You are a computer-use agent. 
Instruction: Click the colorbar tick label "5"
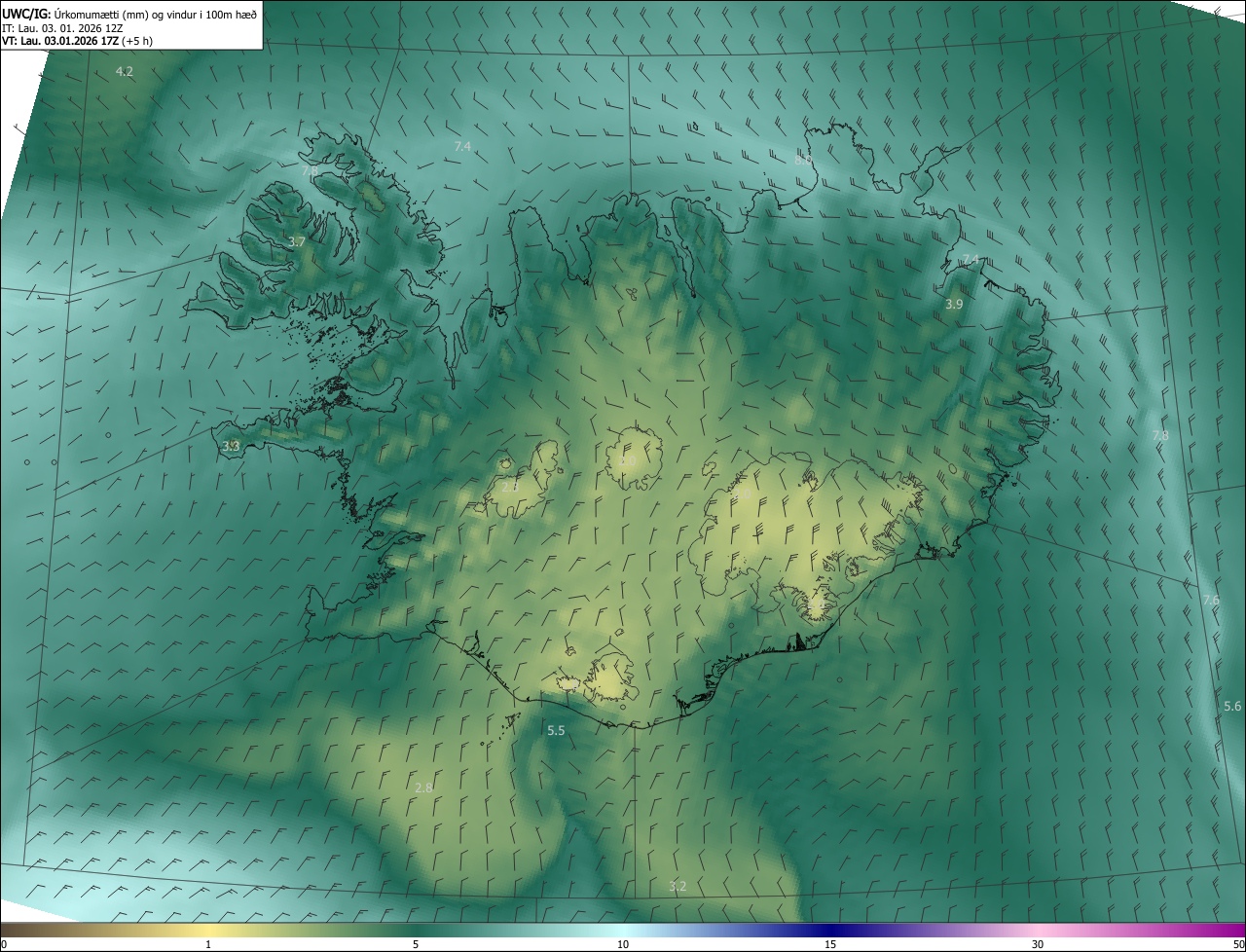coord(416,944)
